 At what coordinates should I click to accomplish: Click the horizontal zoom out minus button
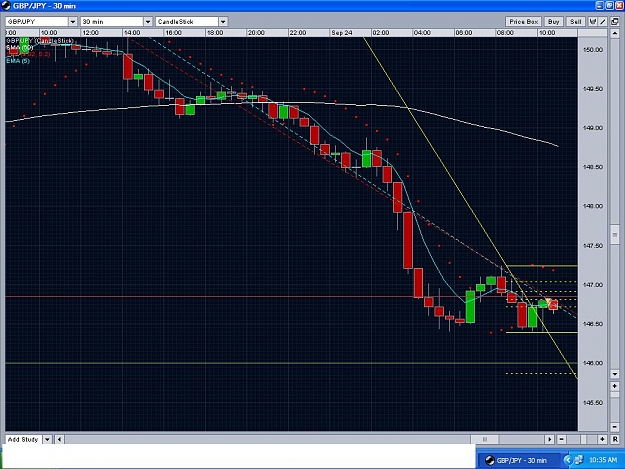coord(562,440)
